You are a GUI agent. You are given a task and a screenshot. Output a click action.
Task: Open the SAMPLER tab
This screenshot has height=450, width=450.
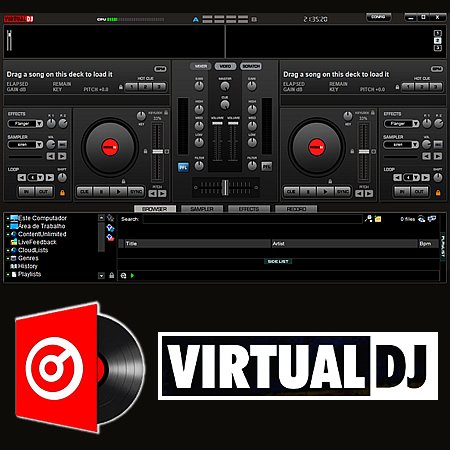pos(202,209)
